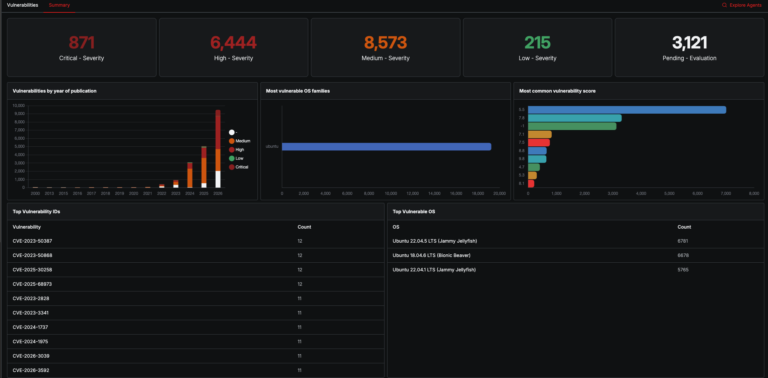This screenshot has height=378, width=768.
Task: Select the CVE-2026-3039 row
Action: pyautogui.click(x=196, y=356)
